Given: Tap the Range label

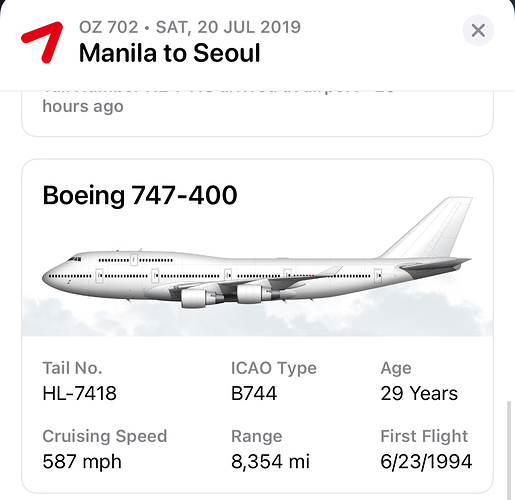Looking at the screenshot, I should click(257, 437).
